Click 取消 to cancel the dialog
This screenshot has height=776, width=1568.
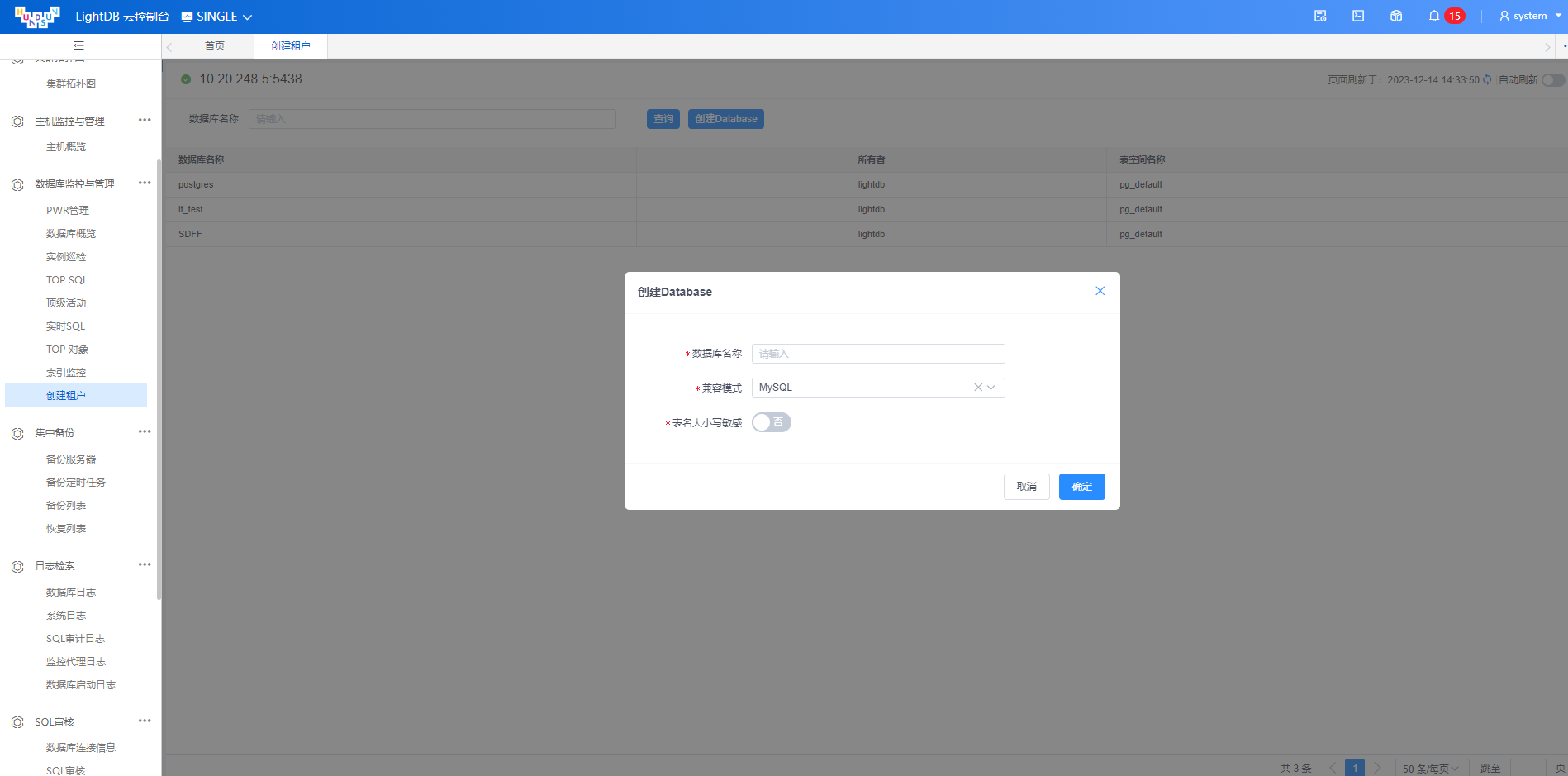(1027, 487)
